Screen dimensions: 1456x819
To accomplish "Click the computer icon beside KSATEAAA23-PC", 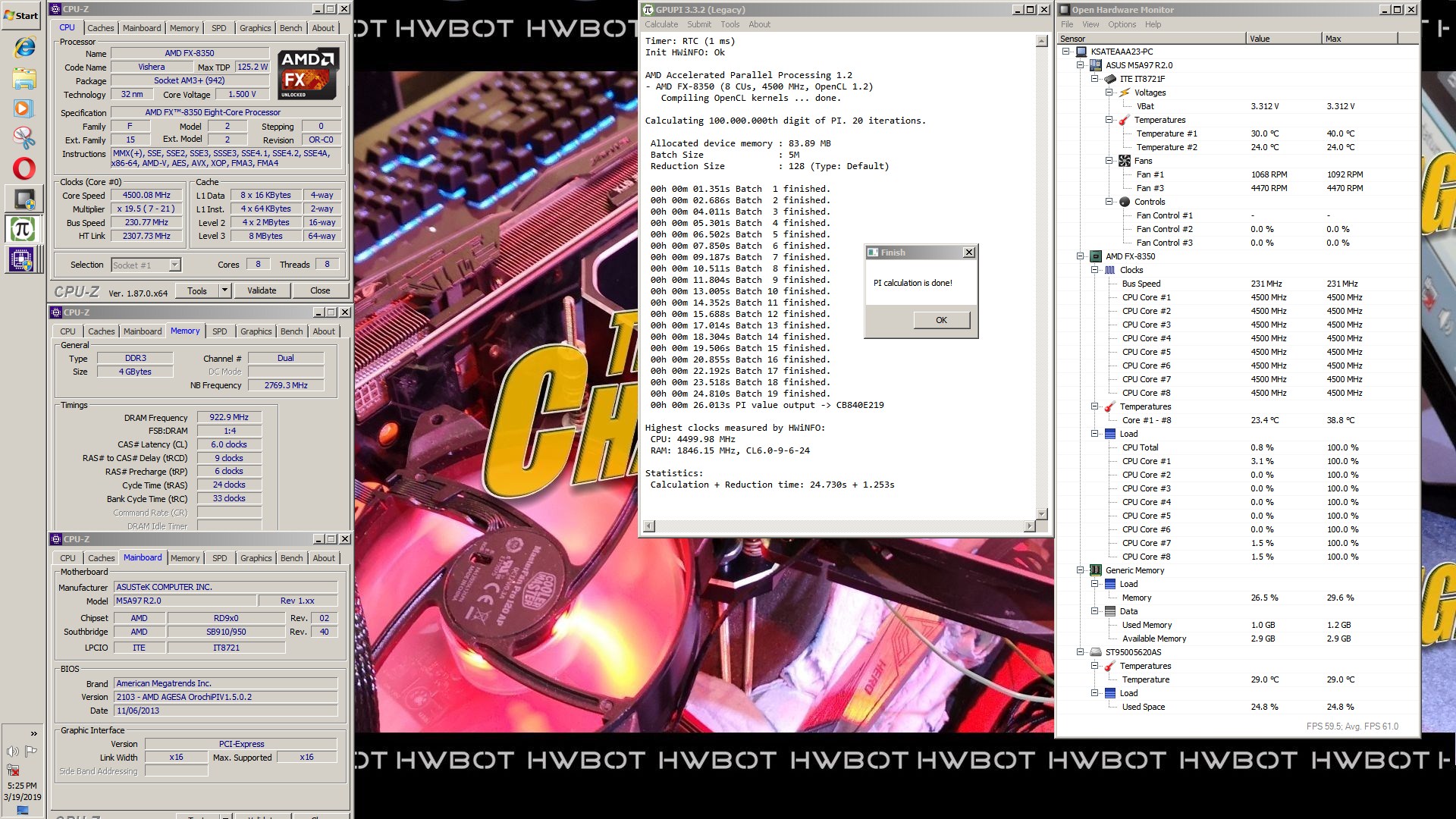I will click(1081, 52).
